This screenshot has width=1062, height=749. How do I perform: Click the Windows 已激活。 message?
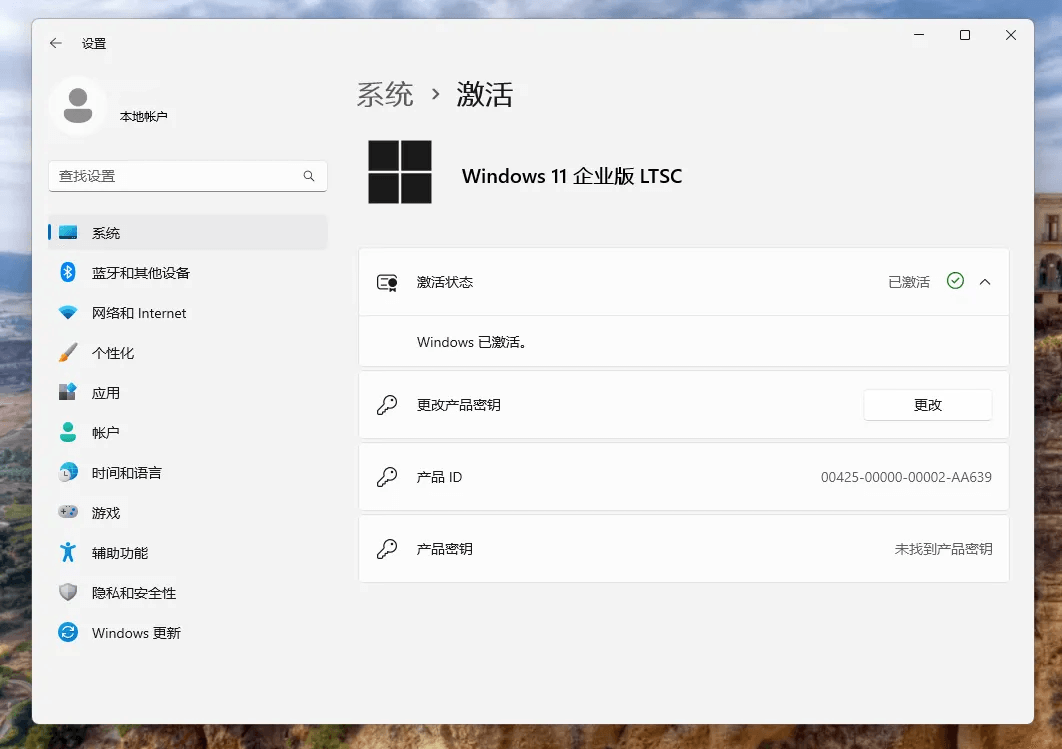473,342
